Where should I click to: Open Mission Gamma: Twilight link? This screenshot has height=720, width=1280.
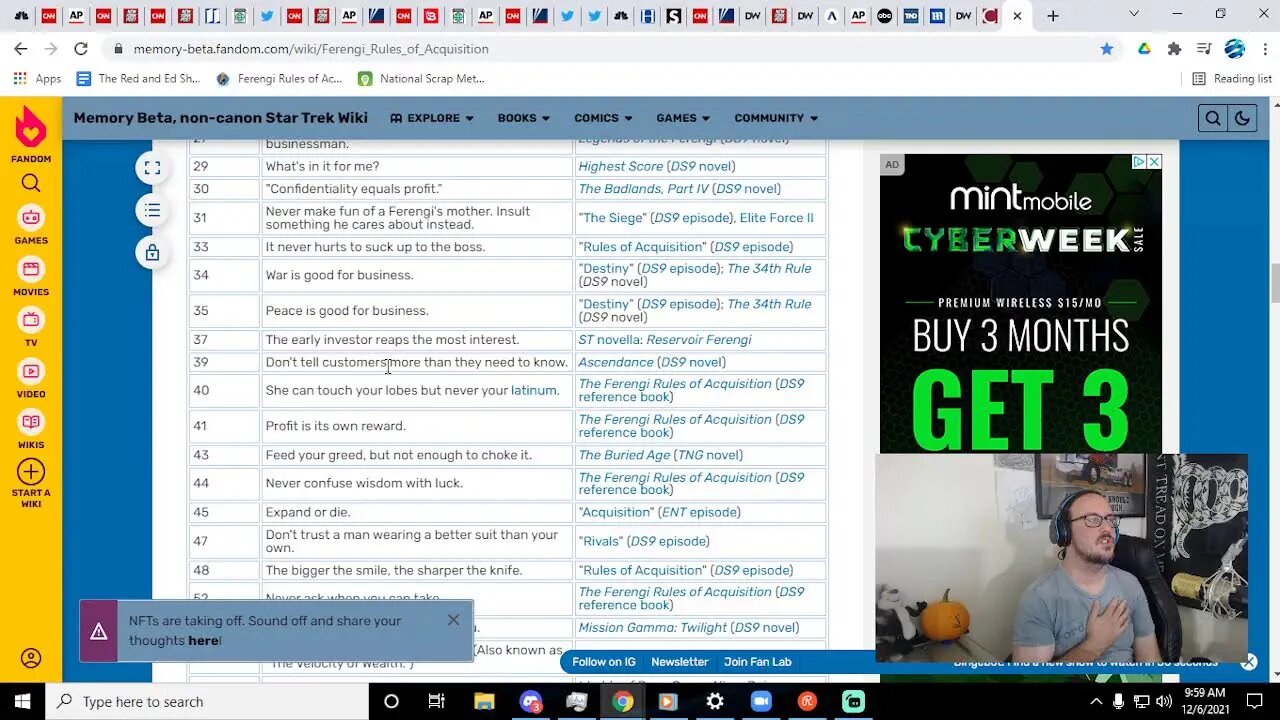[x=653, y=628]
